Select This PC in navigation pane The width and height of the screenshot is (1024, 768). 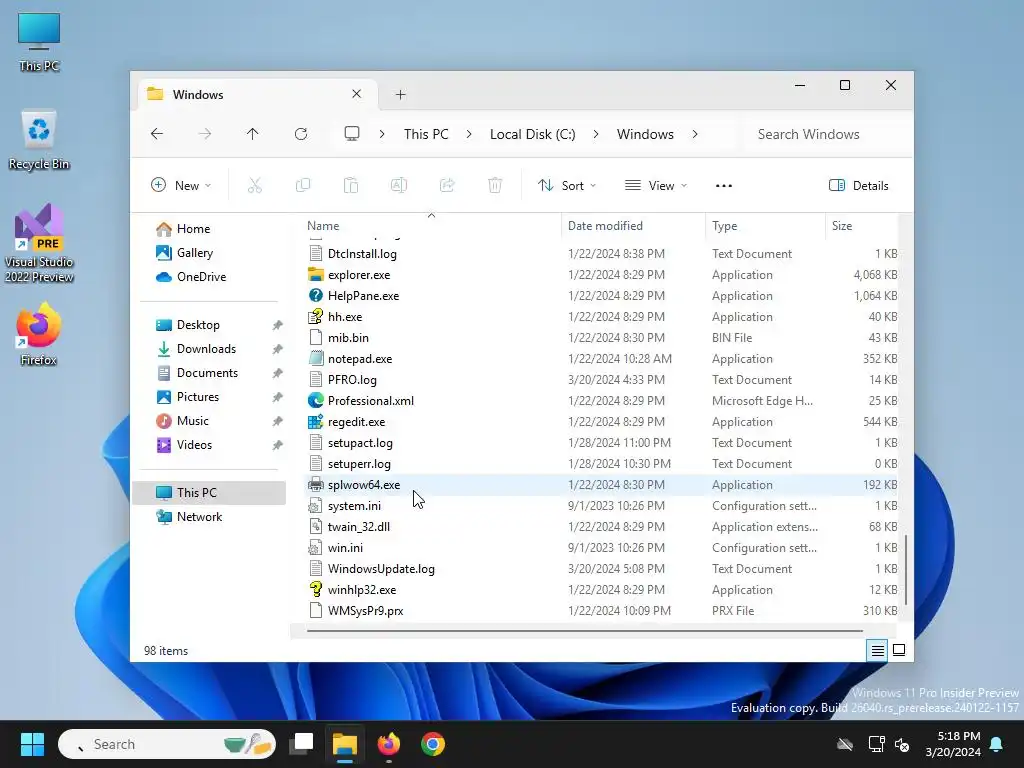[209, 493]
